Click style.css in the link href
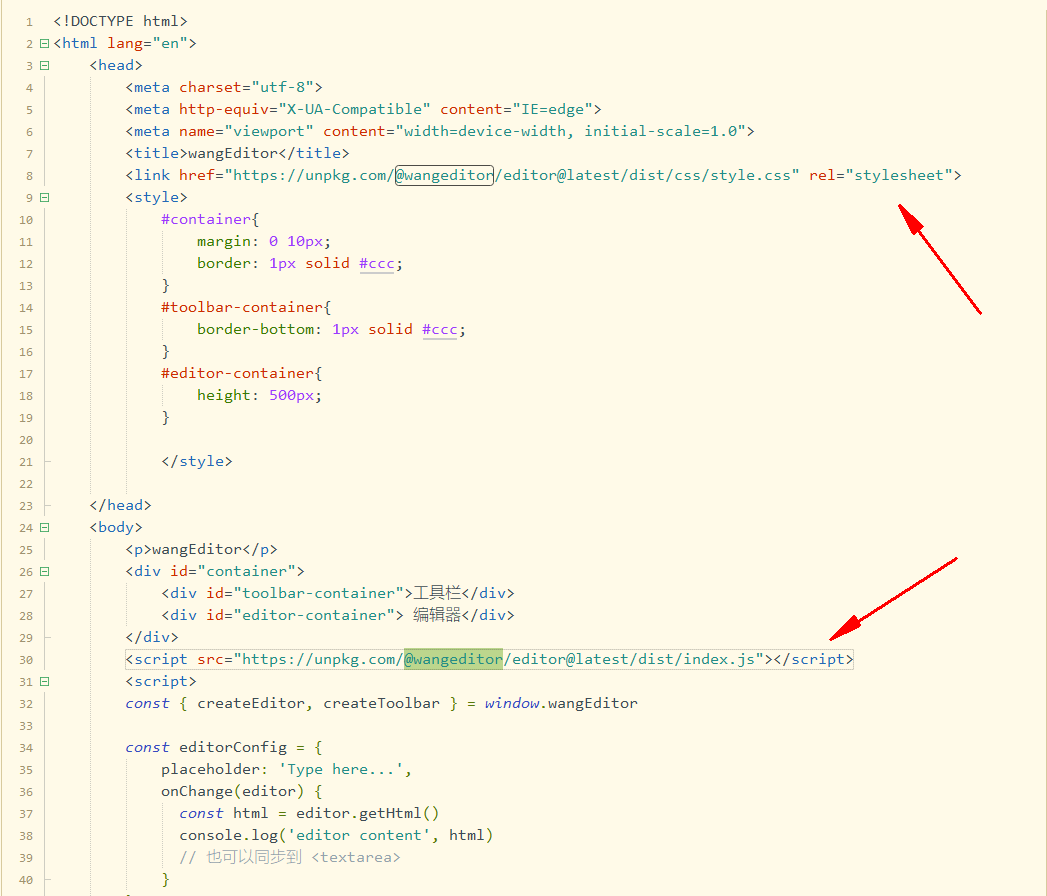 click(x=751, y=176)
